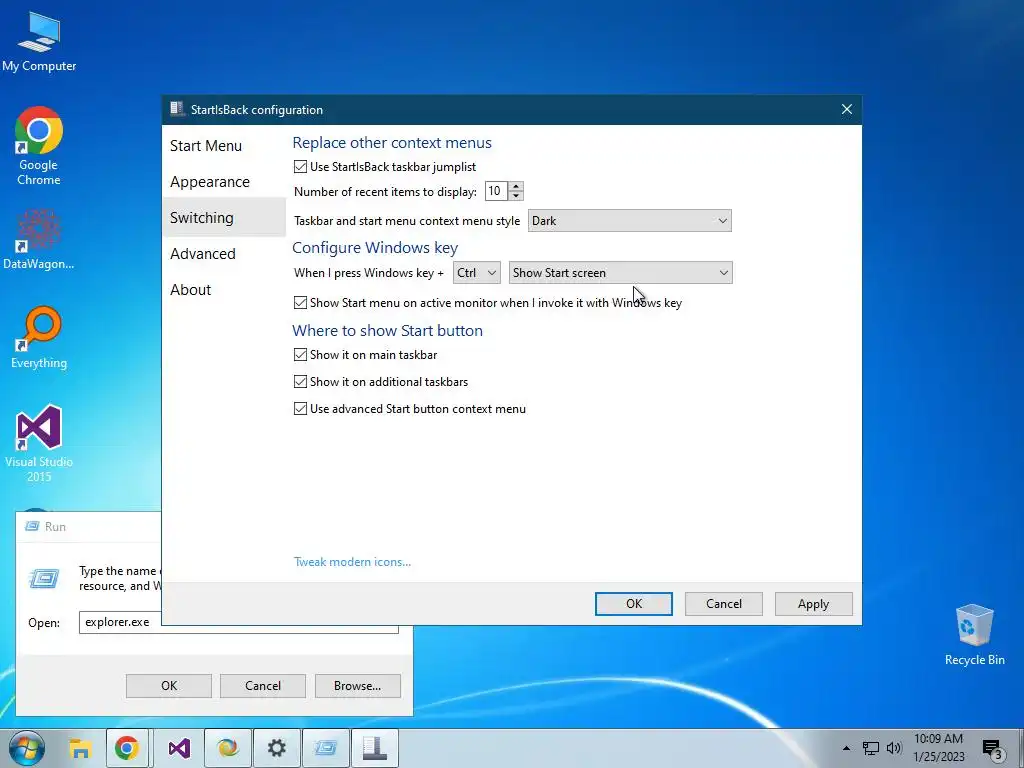Screen dimensions: 1024x768
Task: Switch to StartIsBack taskbar icon
Action: pos(375,748)
